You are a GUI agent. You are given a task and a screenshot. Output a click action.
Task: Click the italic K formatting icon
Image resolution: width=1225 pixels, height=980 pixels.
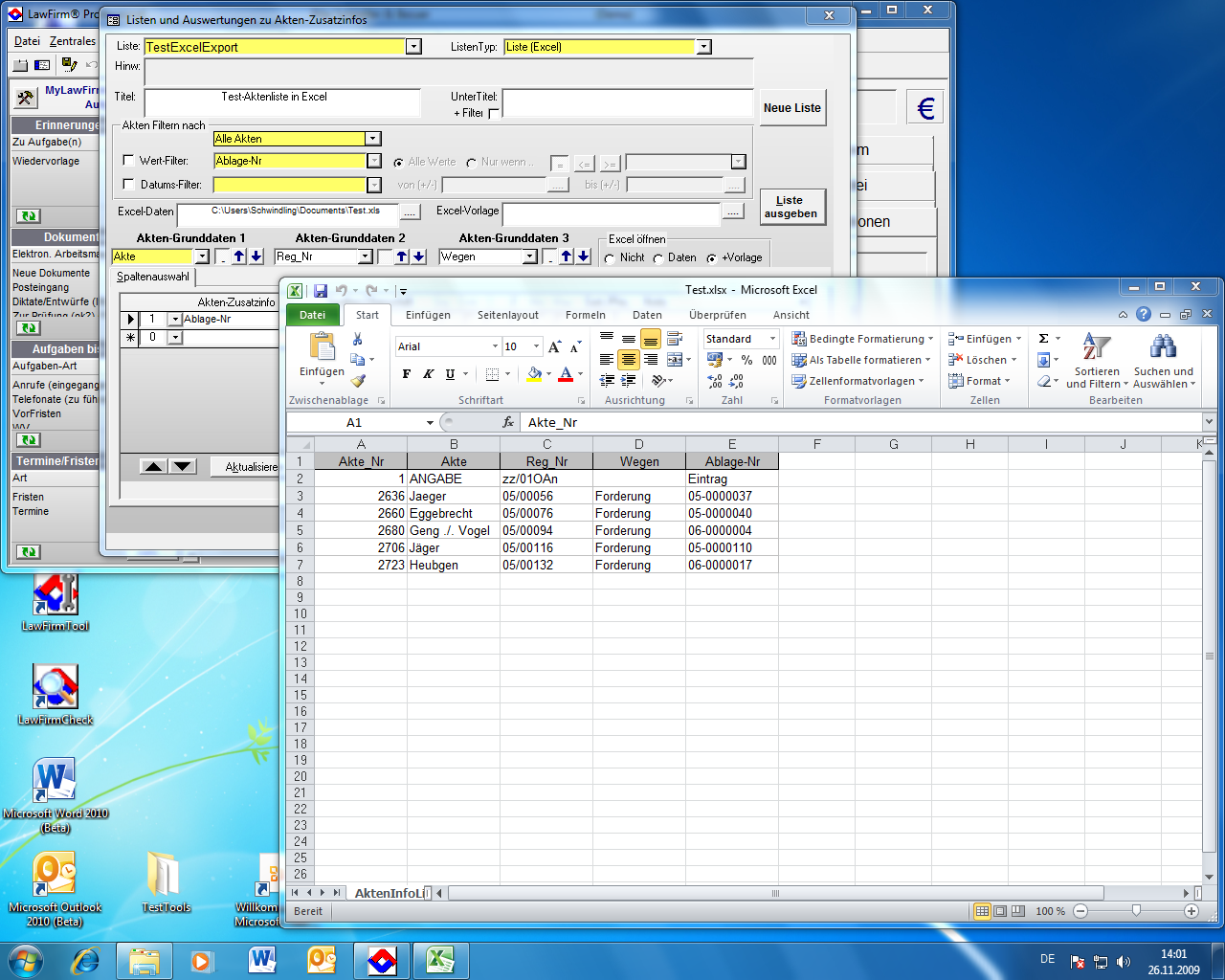[428, 374]
